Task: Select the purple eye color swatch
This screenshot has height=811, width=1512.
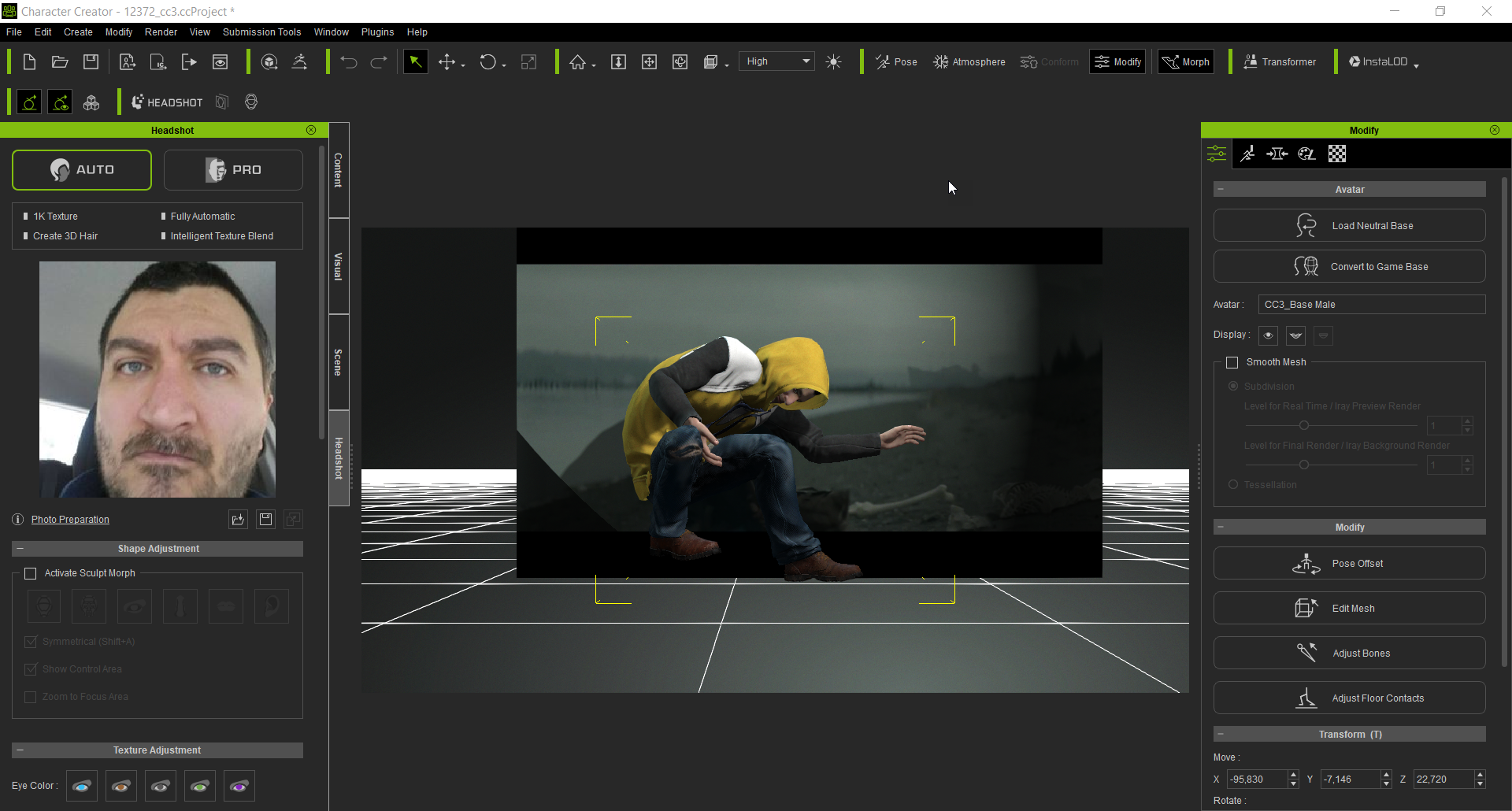Action: click(239, 786)
